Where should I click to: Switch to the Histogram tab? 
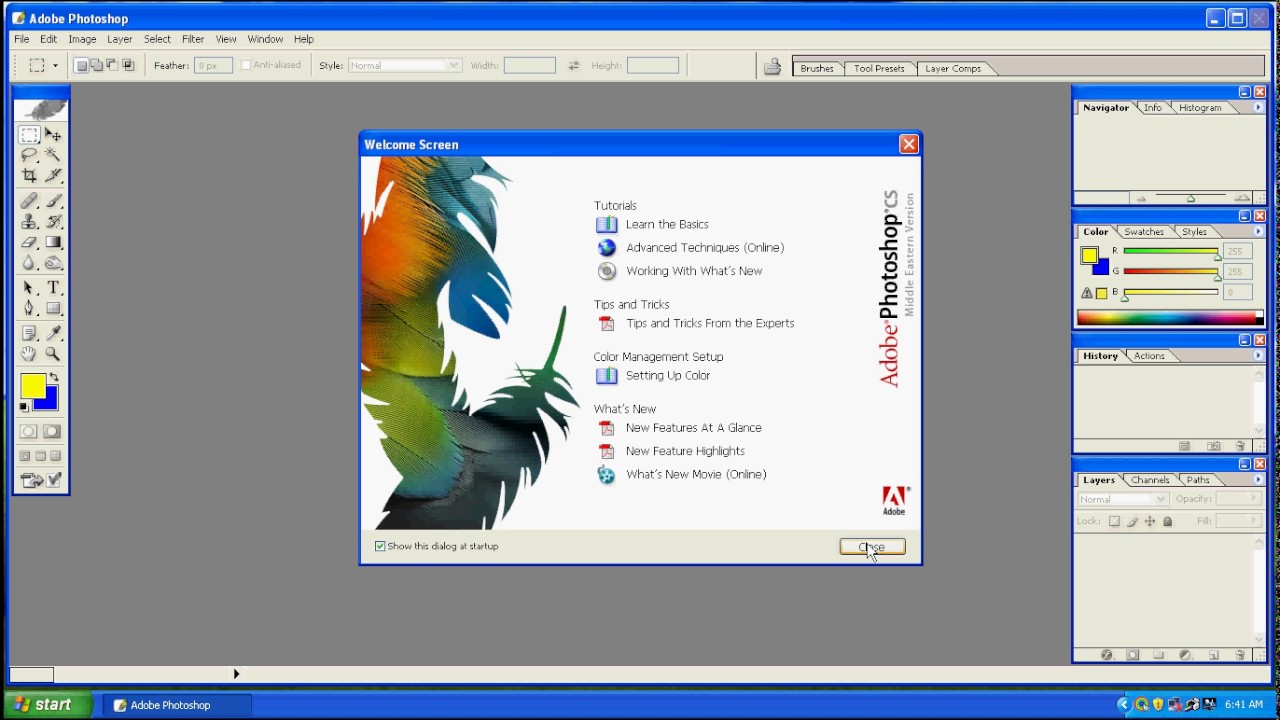1199,107
